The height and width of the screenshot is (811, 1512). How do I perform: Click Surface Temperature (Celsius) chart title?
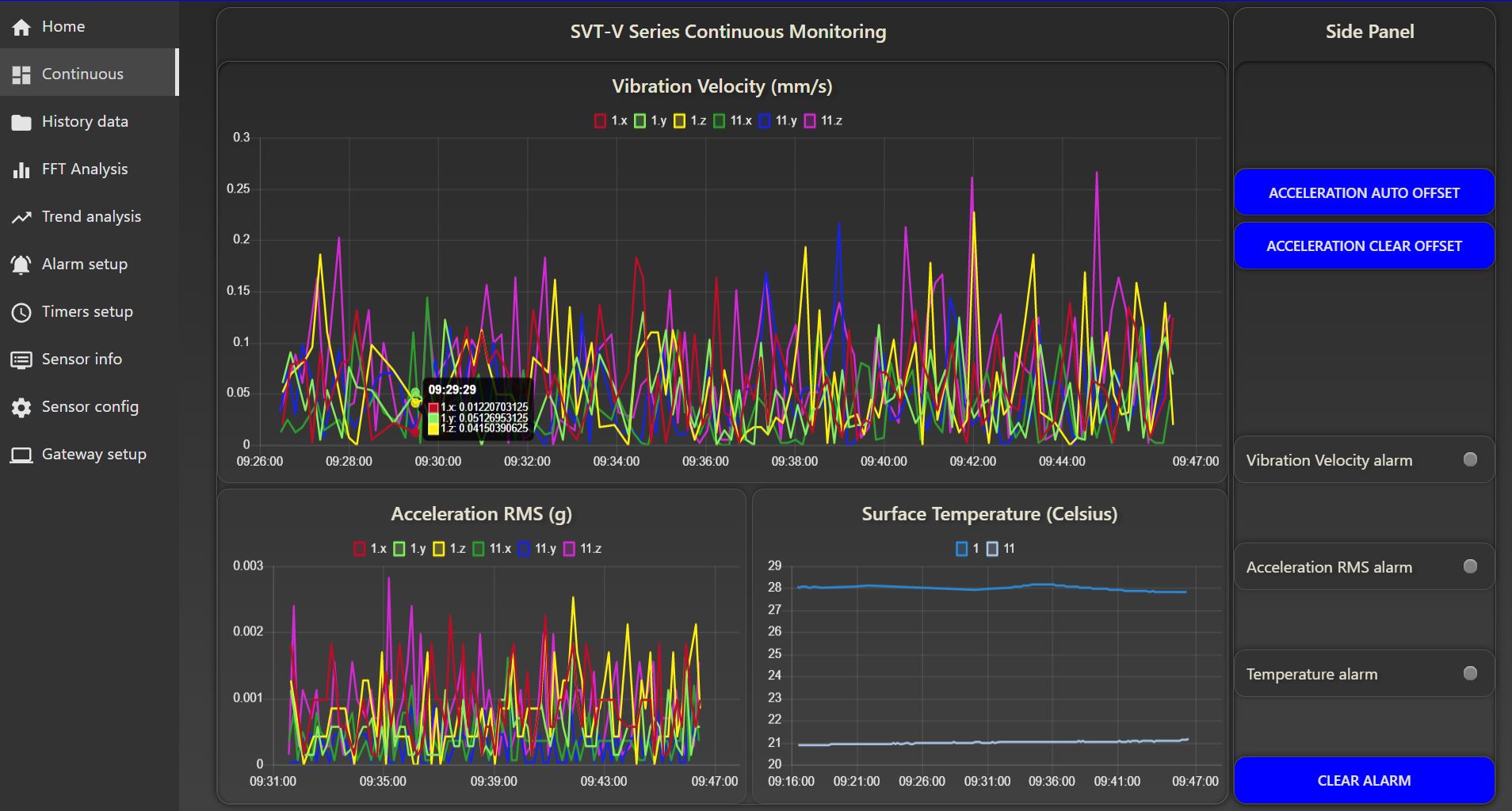[990, 514]
